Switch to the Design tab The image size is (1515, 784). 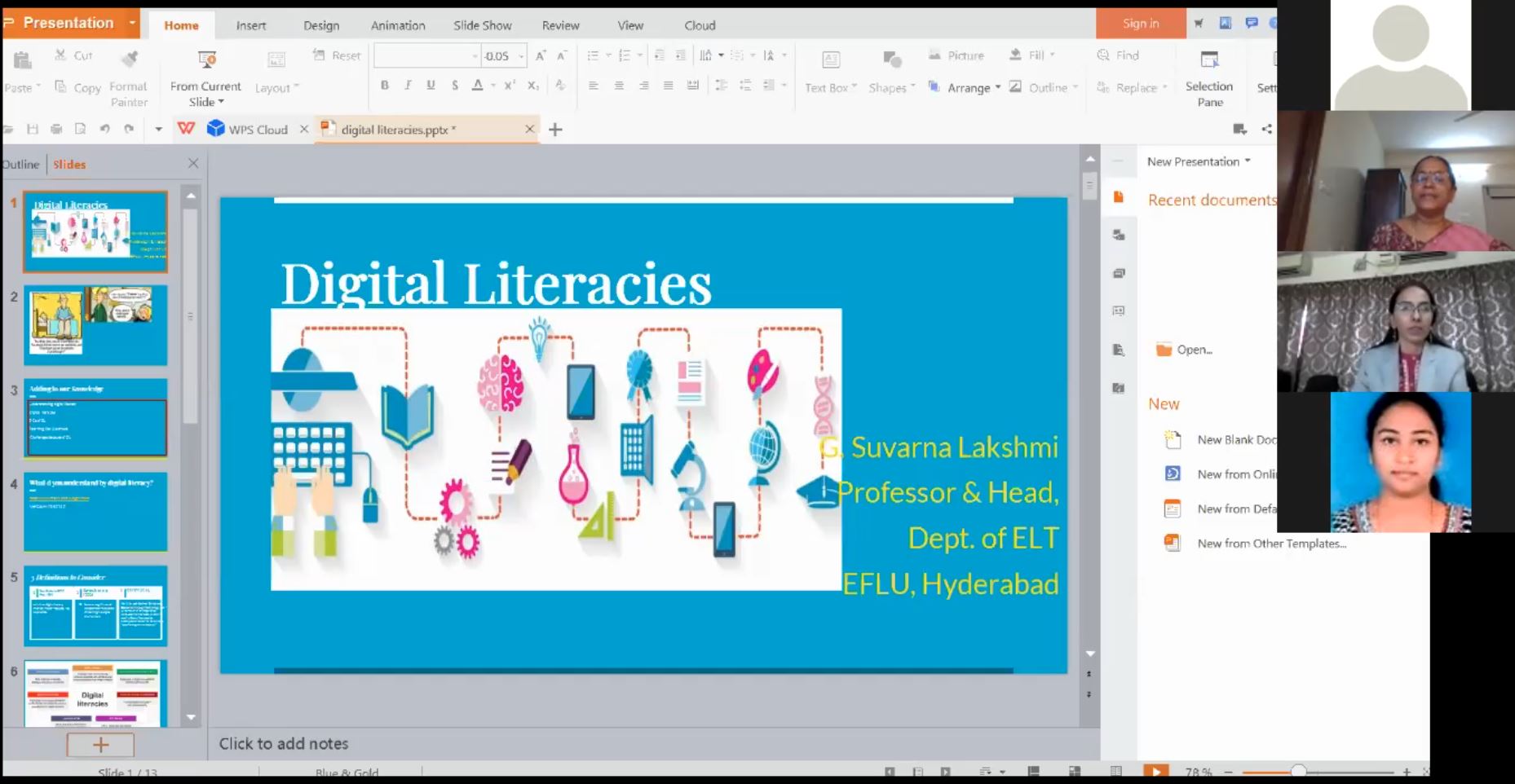[321, 25]
